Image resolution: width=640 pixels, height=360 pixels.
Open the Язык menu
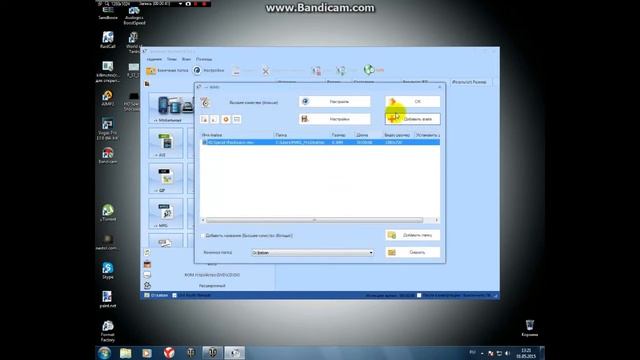[186, 59]
